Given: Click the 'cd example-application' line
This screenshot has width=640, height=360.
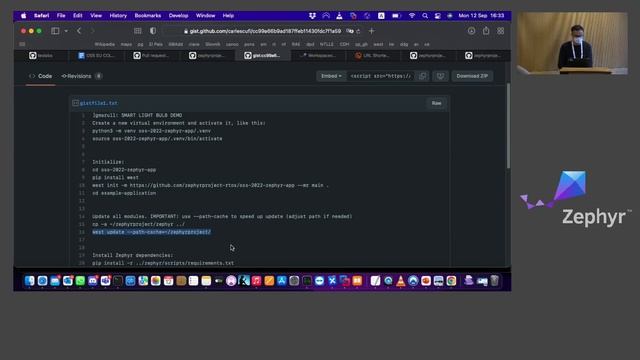Looking at the screenshot, I should point(124,193).
